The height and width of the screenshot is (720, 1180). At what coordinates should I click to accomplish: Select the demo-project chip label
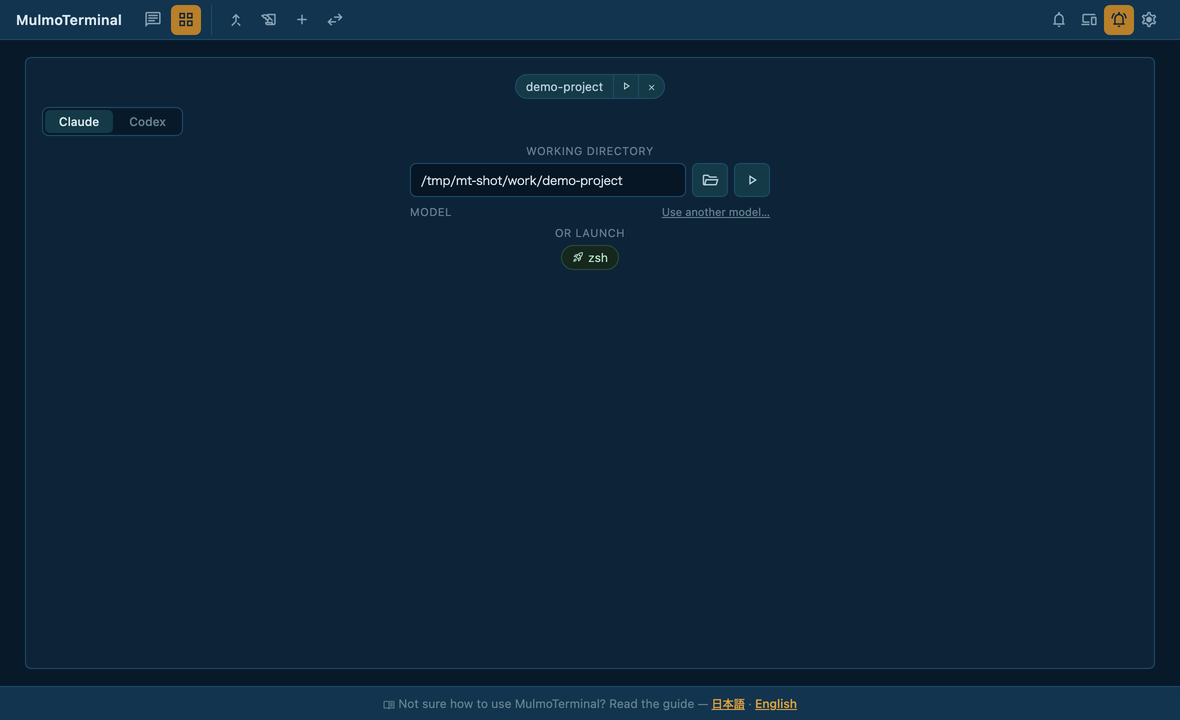pos(564,87)
